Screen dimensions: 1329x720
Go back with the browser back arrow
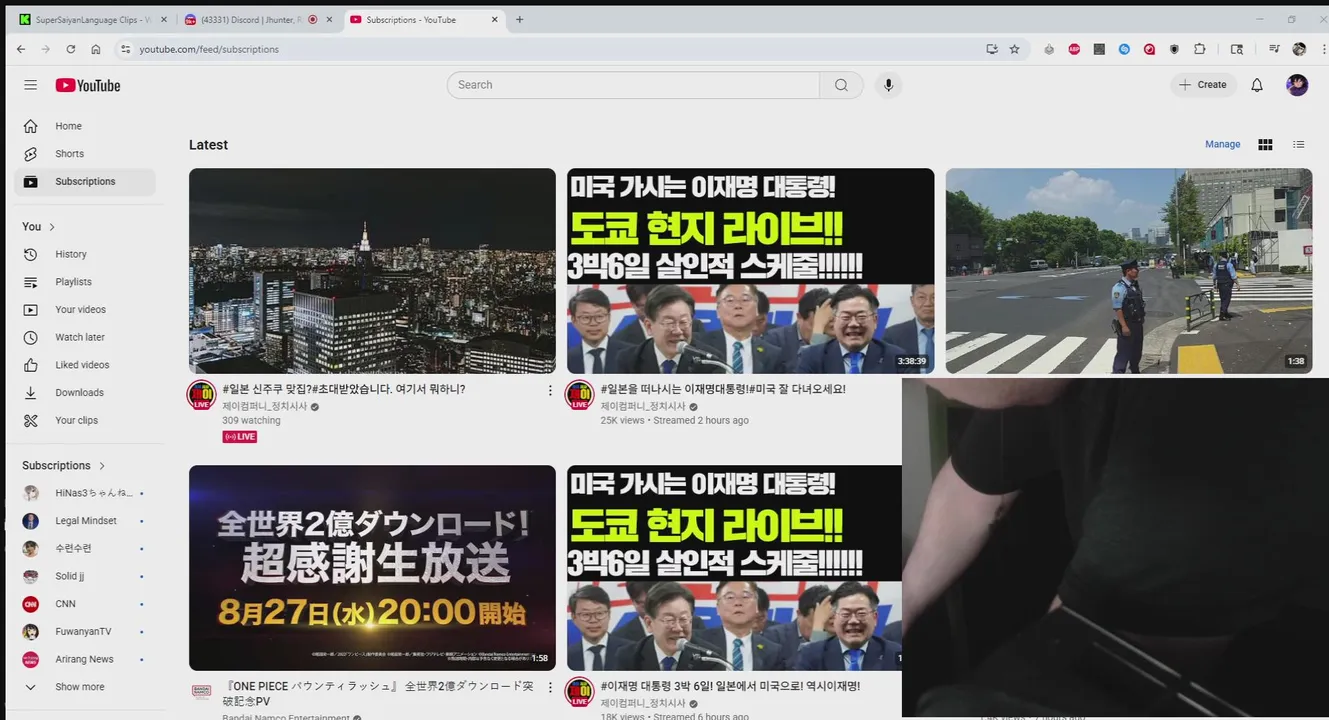pyautogui.click(x=21, y=49)
